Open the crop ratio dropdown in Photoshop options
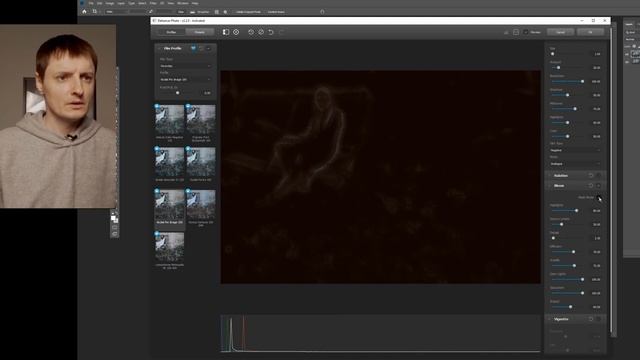 click(x=117, y=12)
